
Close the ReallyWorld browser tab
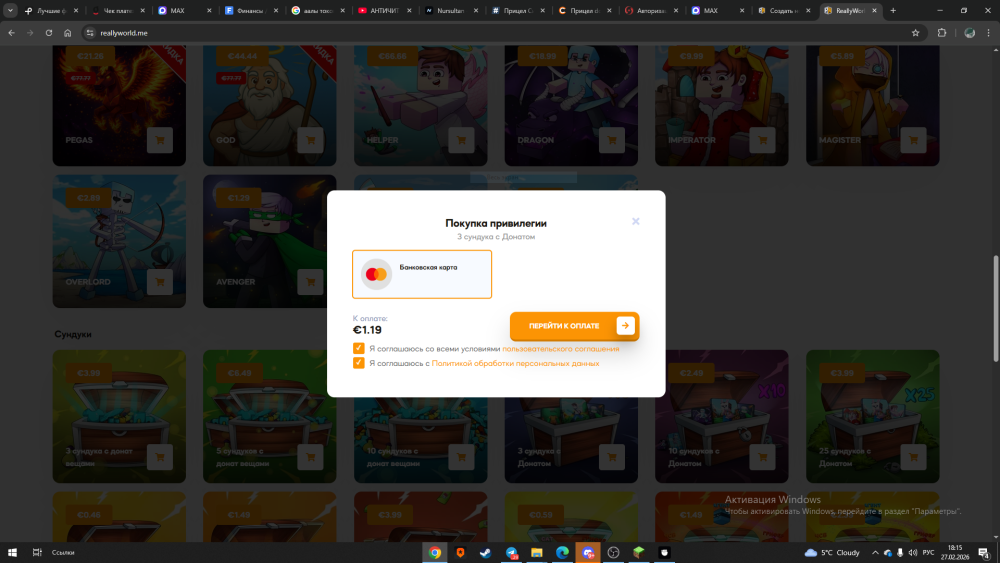(x=874, y=11)
